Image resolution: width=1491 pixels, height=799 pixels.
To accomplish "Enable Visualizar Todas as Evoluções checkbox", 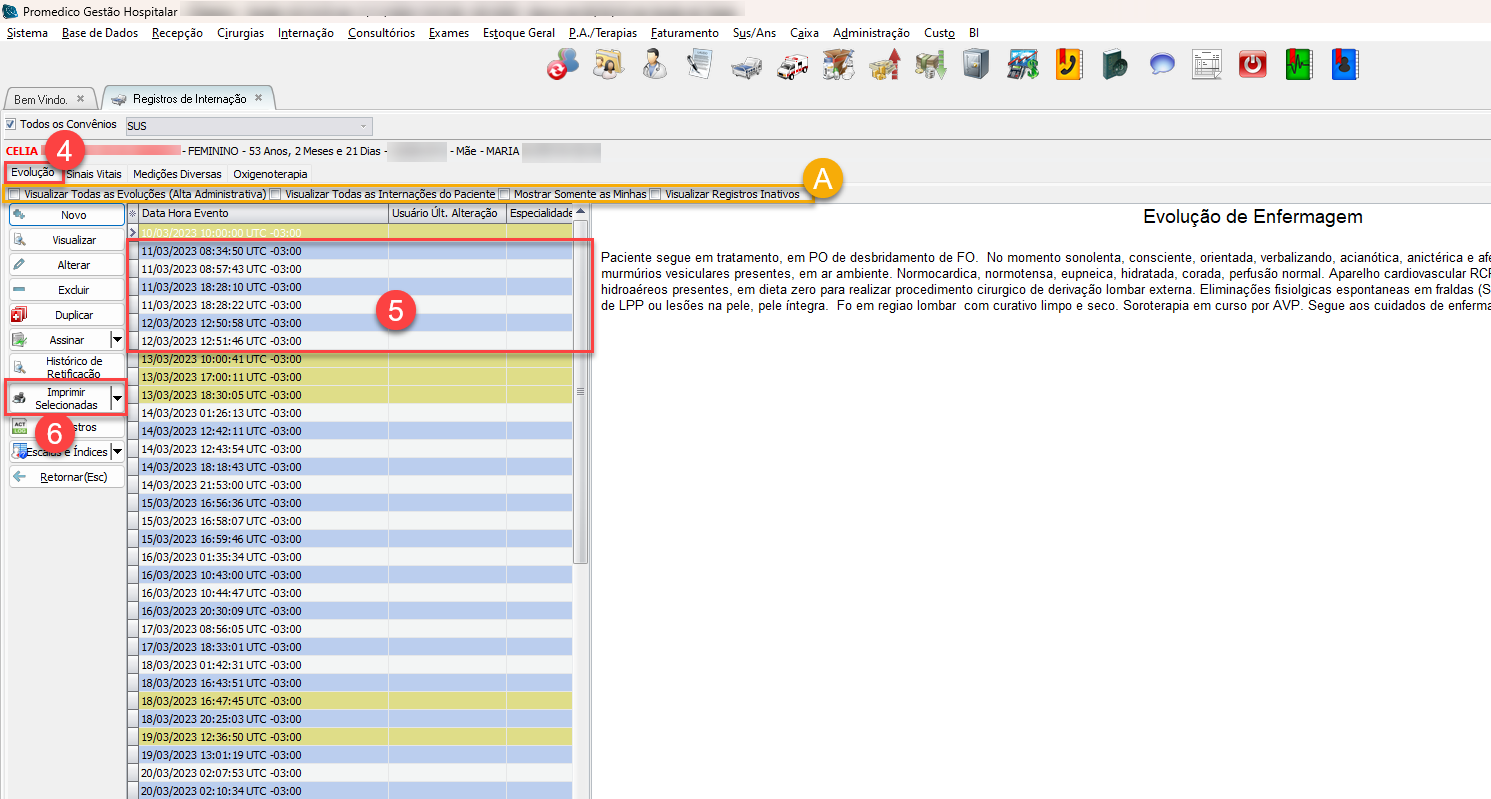I will pyautogui.click(x=14, y=194).
